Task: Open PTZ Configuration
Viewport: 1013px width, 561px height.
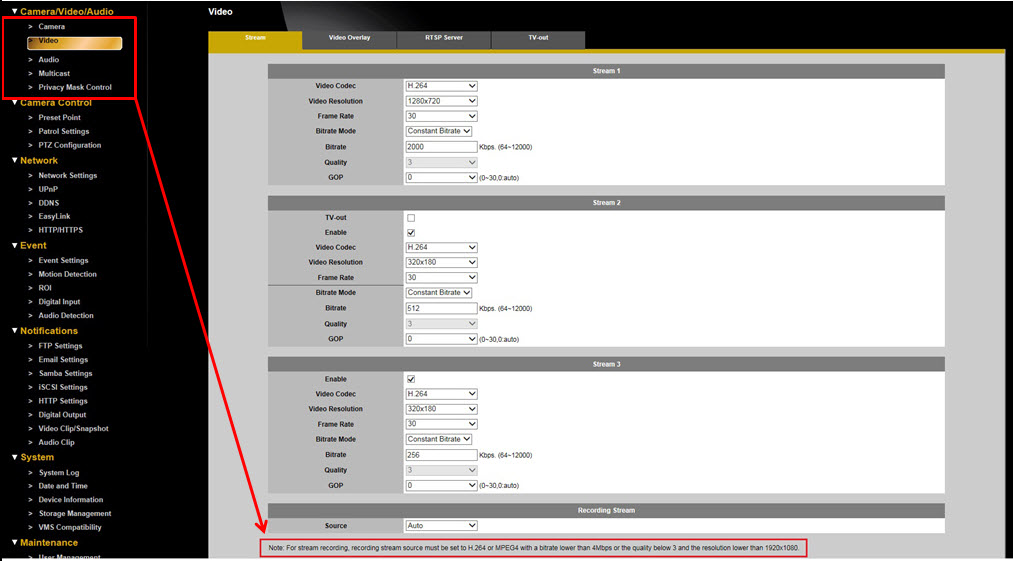Action: [x=70, y=145]
